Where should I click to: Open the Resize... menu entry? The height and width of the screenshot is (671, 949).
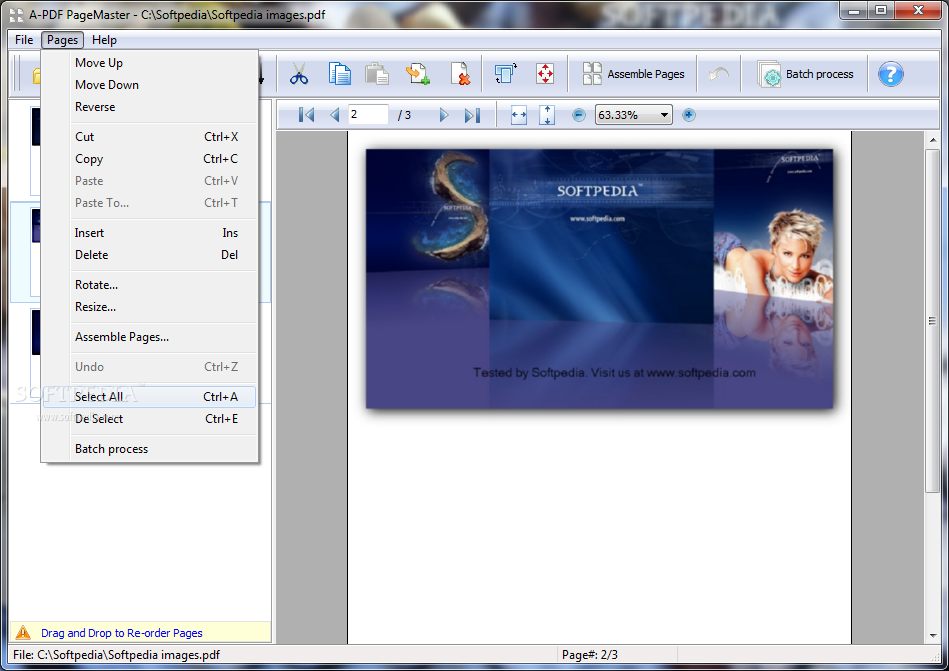[149, 307]
